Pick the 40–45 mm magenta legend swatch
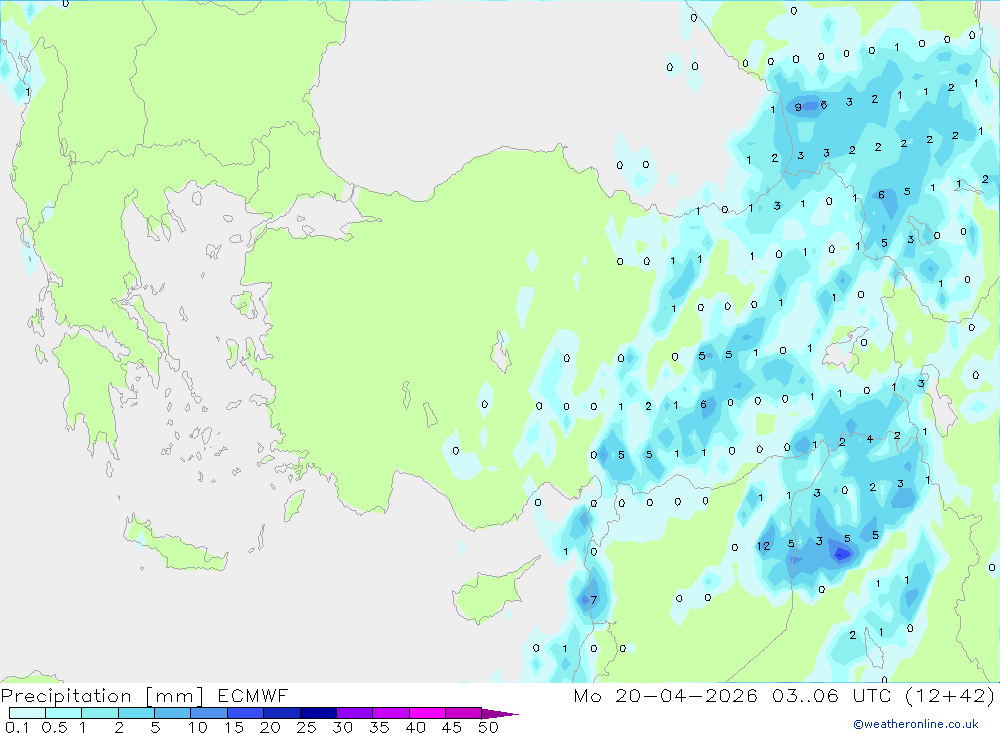Screen dimensions: 1000x733 tap(427, 713)
